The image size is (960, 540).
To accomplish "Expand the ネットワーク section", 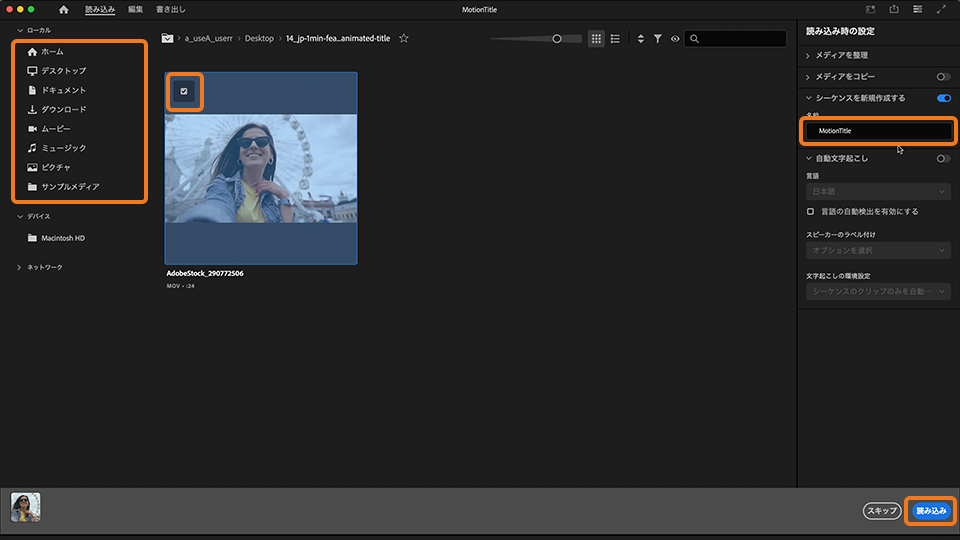I will [x=19, y=268].
